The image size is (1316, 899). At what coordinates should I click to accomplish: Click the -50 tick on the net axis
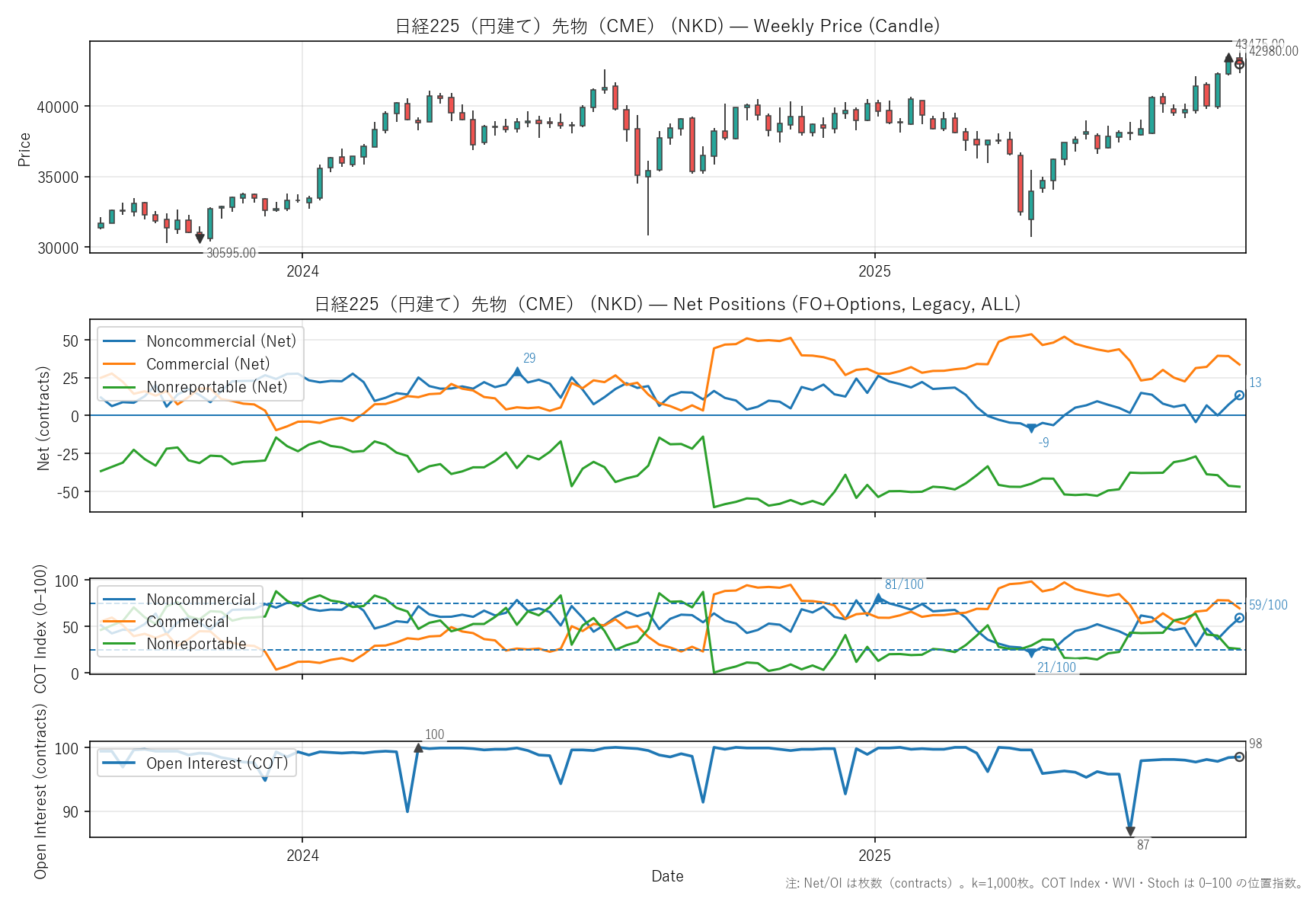[67, 493]
